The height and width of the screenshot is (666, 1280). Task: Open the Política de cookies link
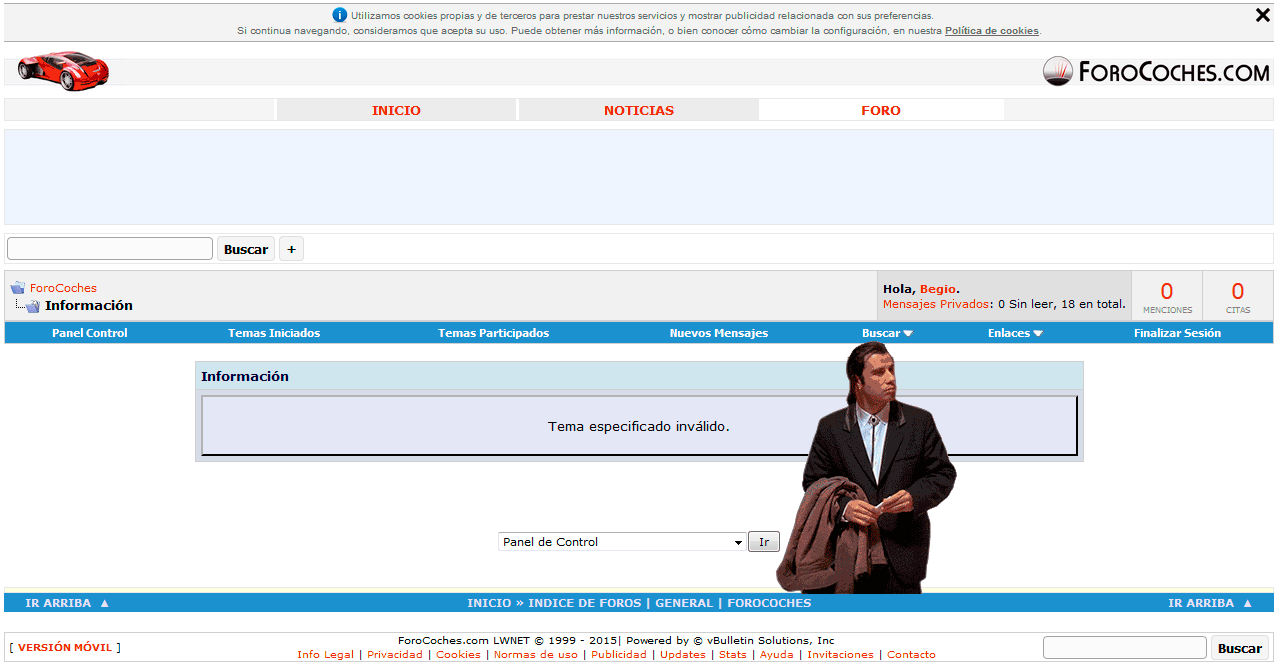(x=991, y=31)
